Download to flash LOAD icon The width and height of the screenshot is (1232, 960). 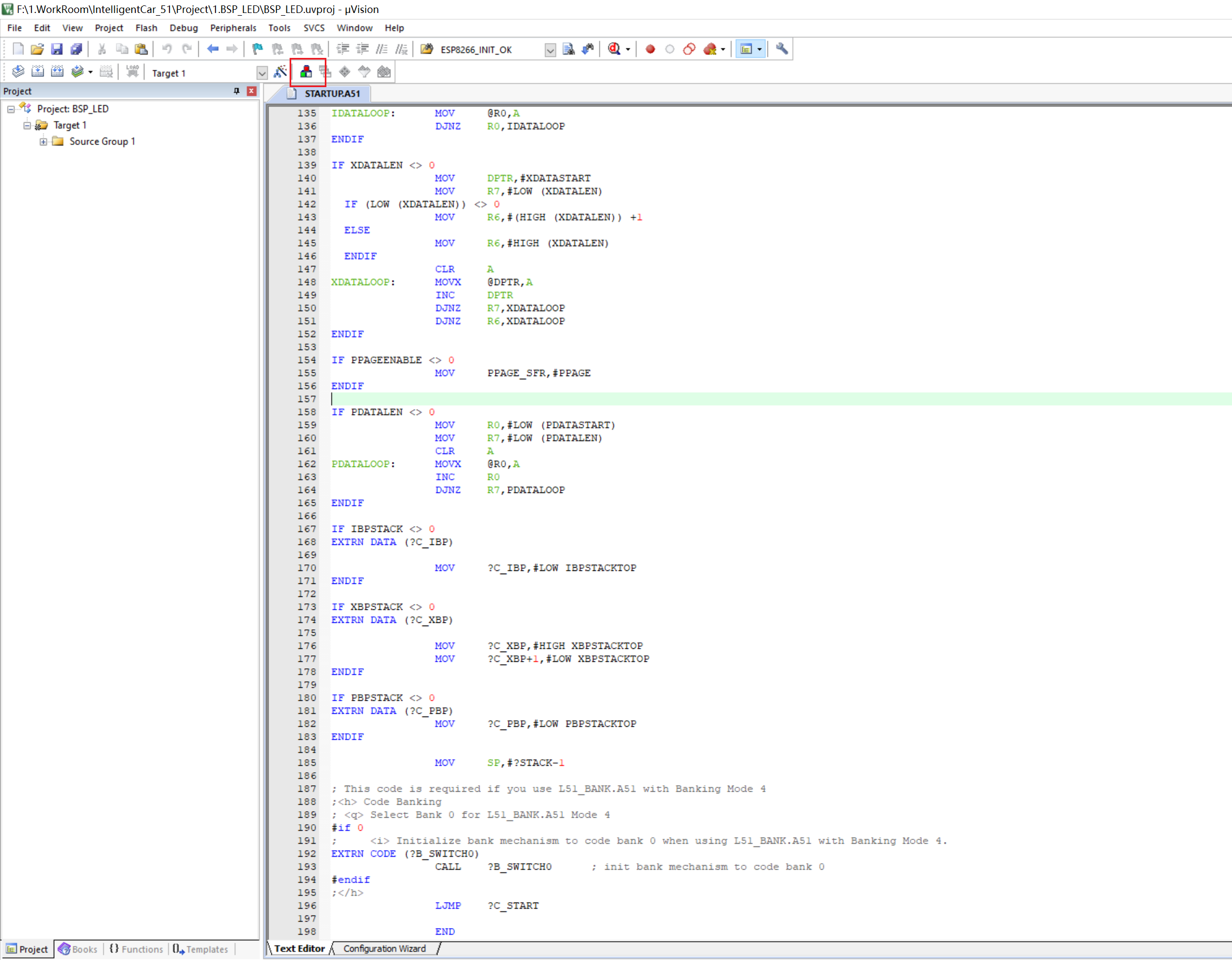(x=133, y=71)
